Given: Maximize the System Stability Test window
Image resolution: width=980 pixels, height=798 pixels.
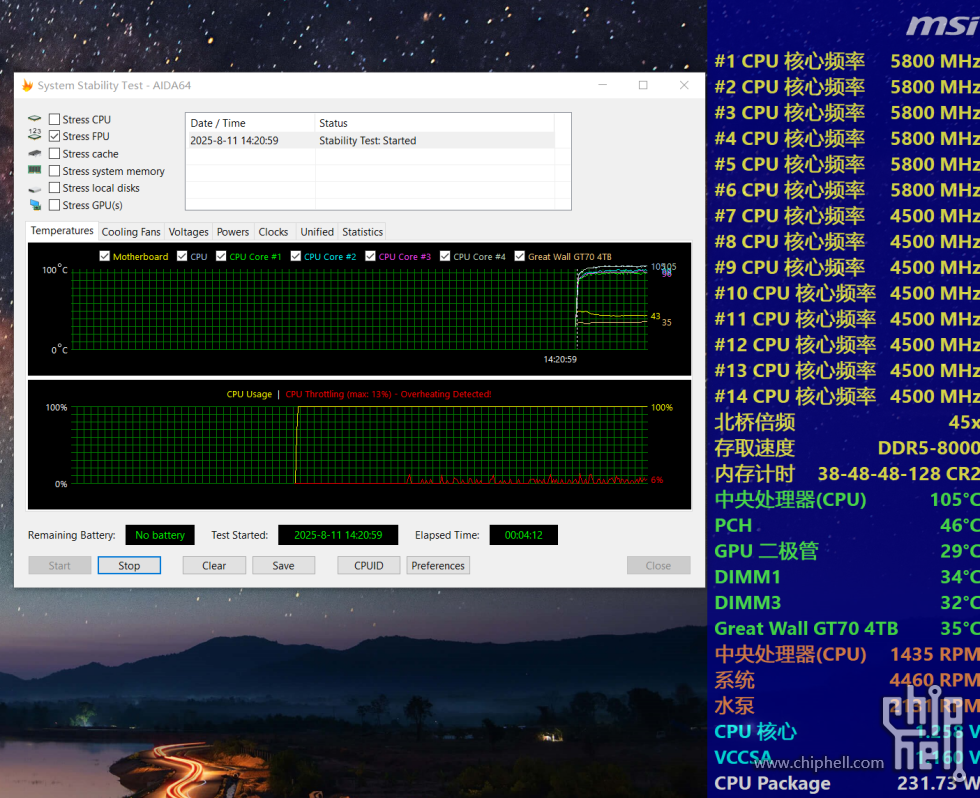Looking at the screenshot, I should (643, 85).
